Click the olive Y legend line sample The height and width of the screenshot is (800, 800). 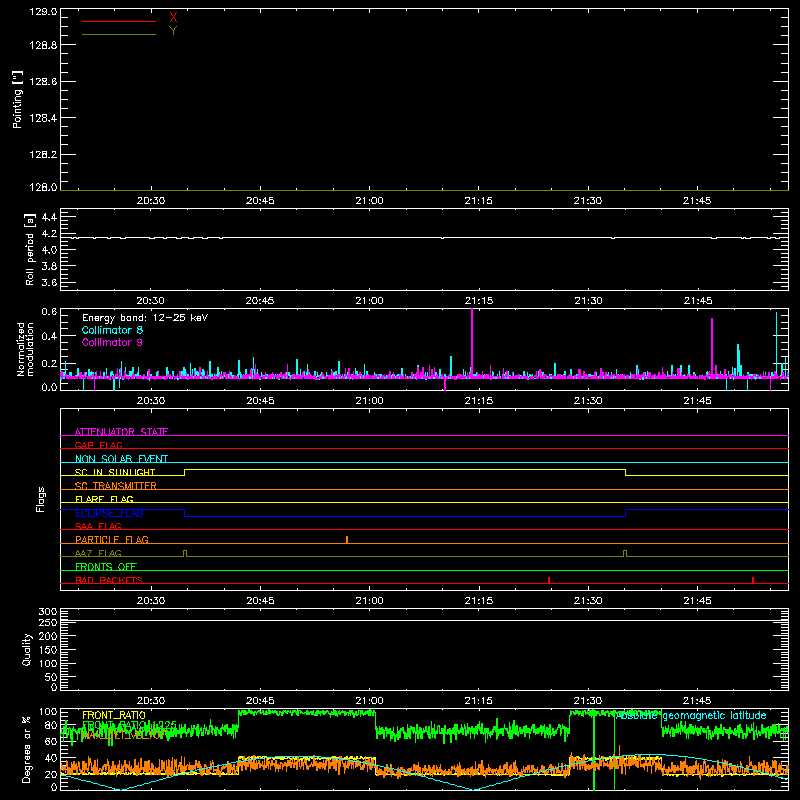click(119, 35)
